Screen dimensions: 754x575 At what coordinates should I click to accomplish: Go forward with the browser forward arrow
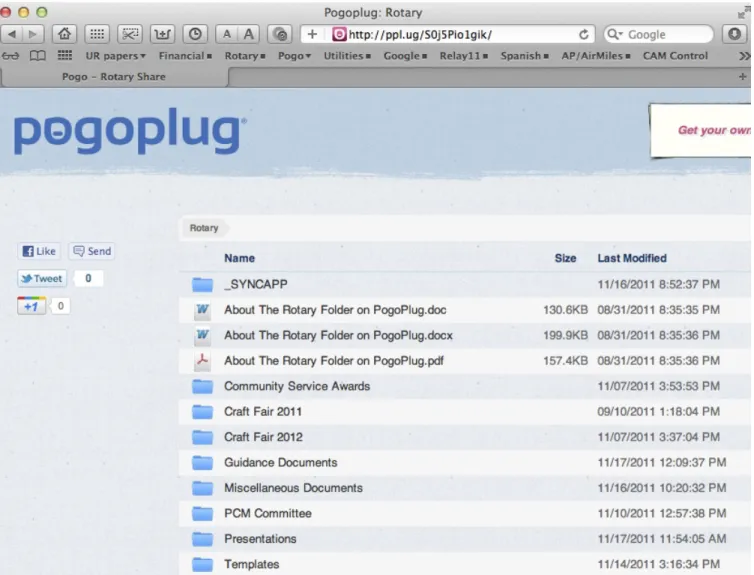pos(33,34)
